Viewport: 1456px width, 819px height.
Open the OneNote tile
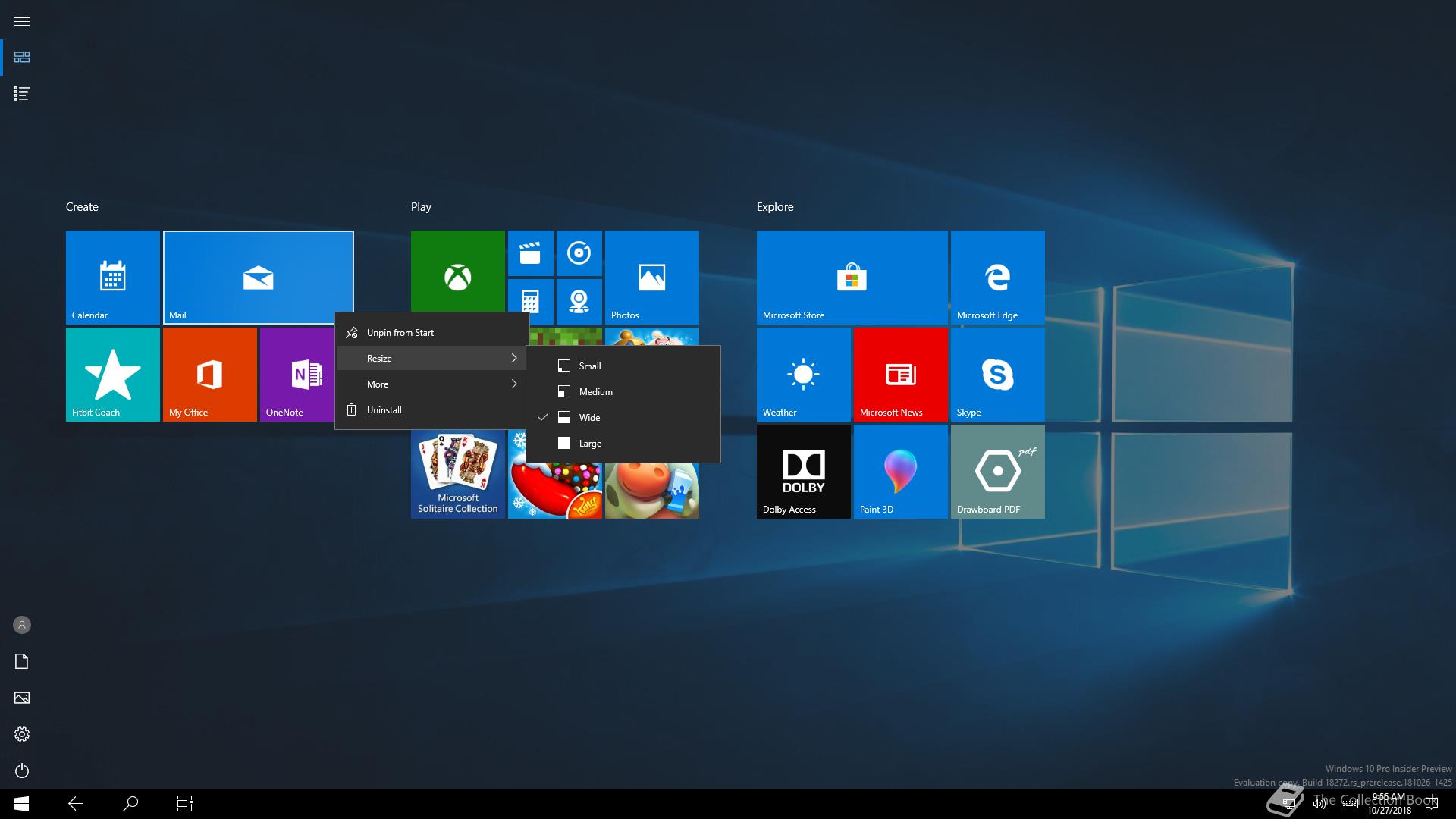pyautogui.click(x=298, y=375)
